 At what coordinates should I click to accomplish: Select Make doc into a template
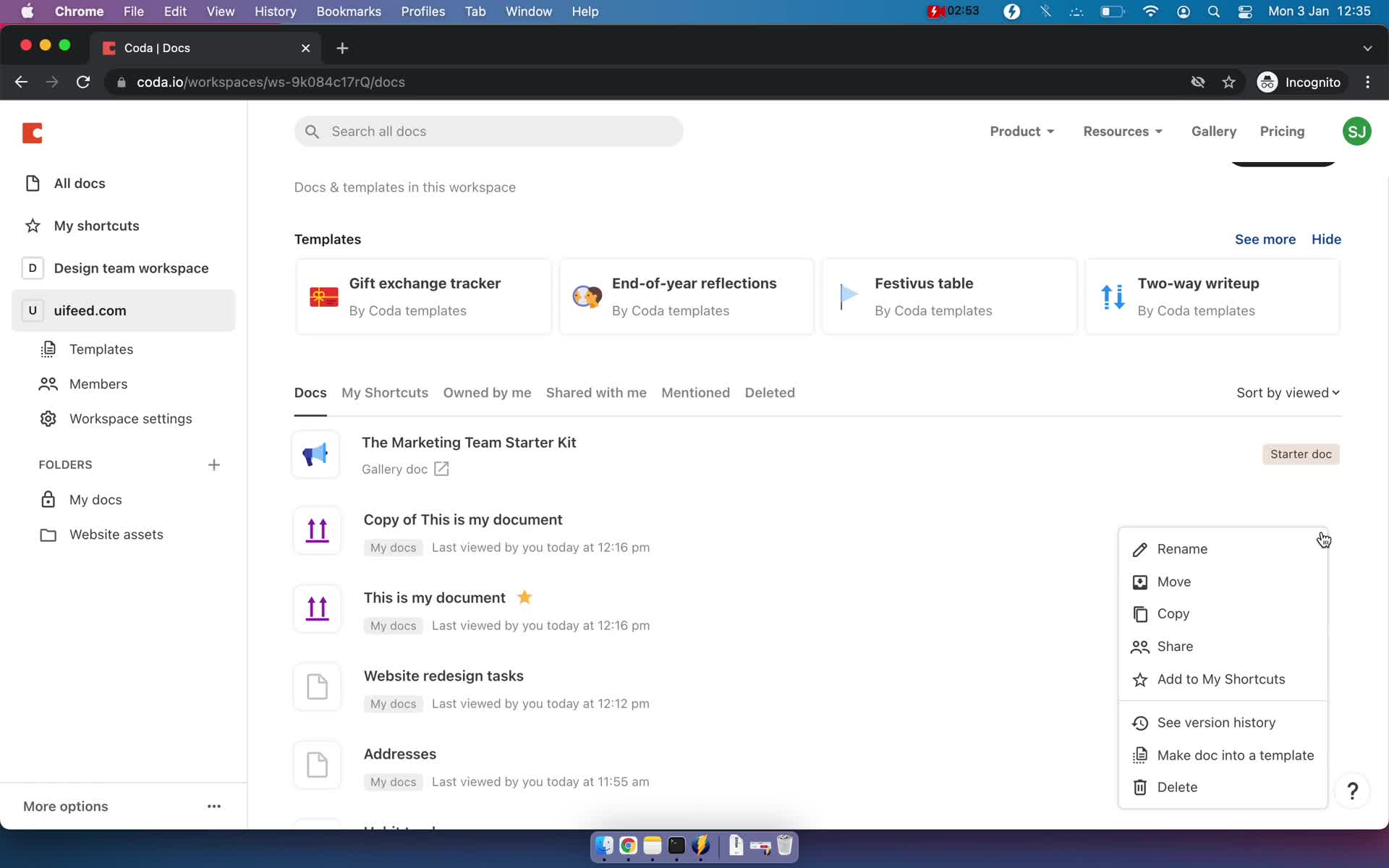1223,755
